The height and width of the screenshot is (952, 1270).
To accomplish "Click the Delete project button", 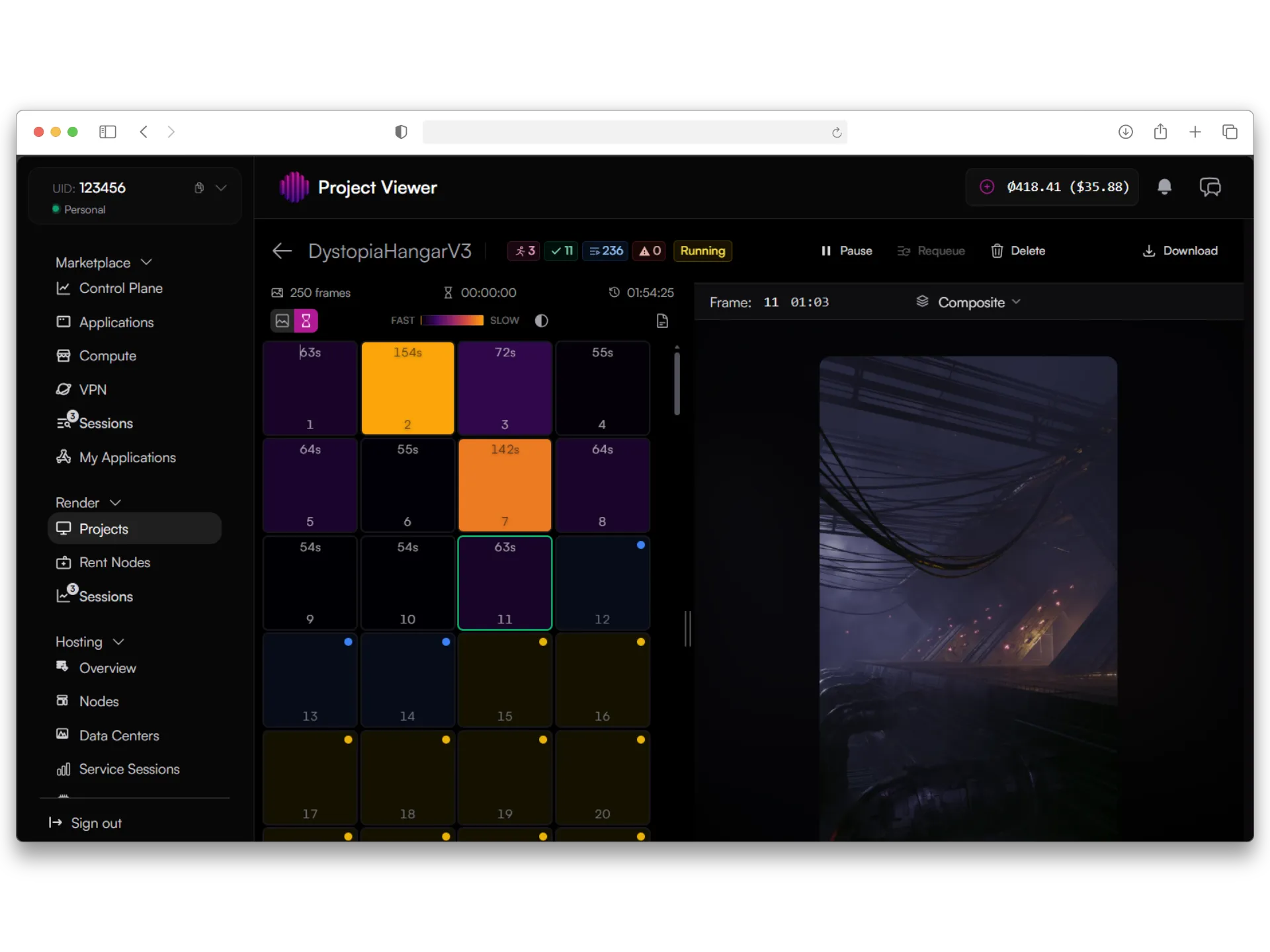I will pos(1018,251).
